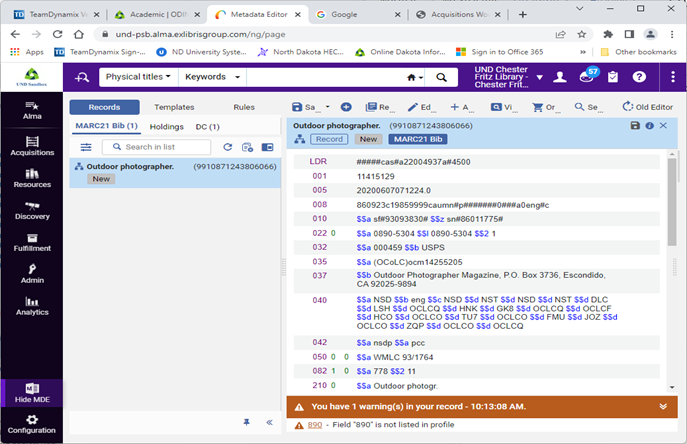687x444 pixels.
Task: Select the Records tab
Action: [x=104, y=107]
